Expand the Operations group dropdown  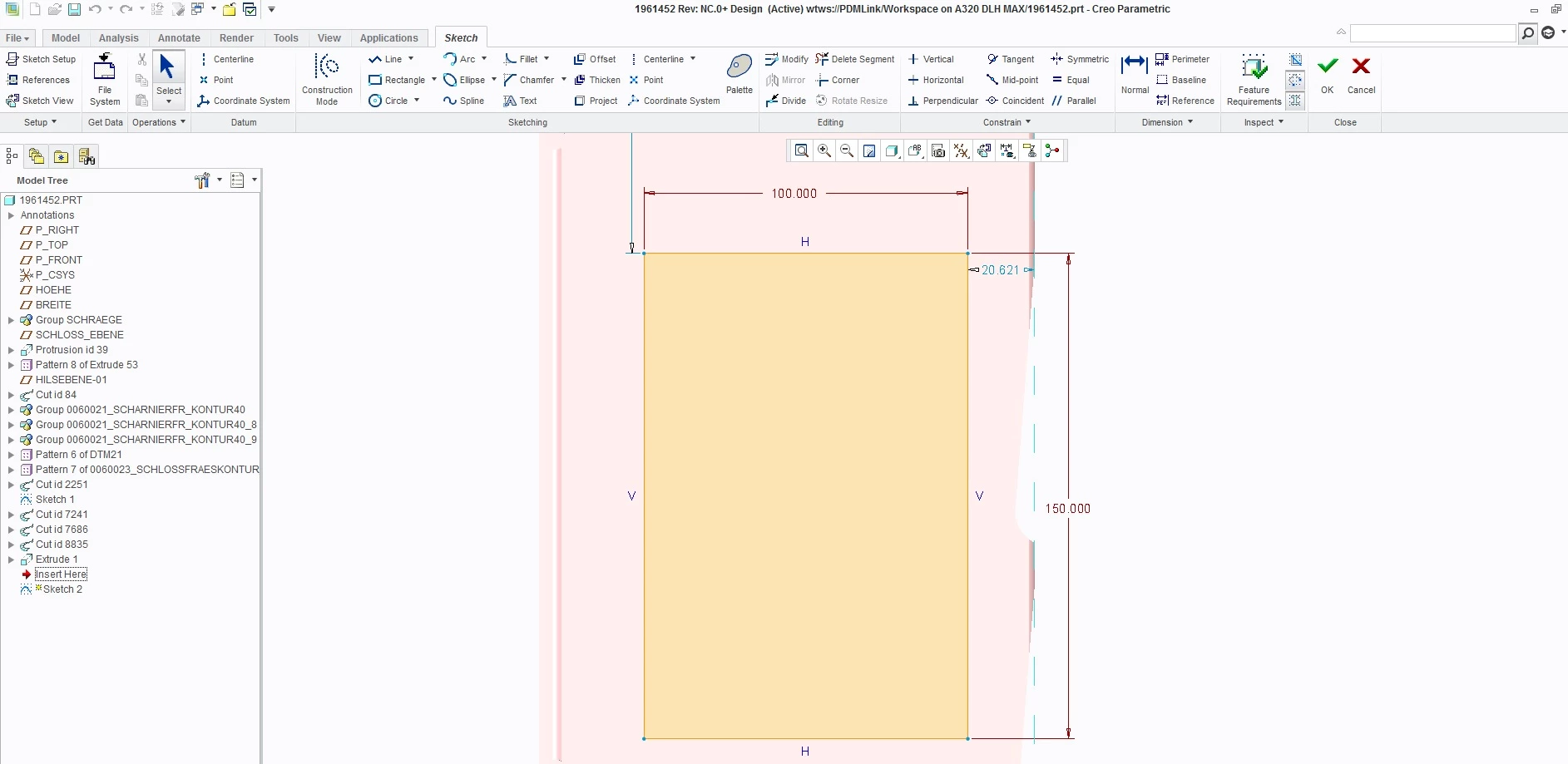click(158, 122)
